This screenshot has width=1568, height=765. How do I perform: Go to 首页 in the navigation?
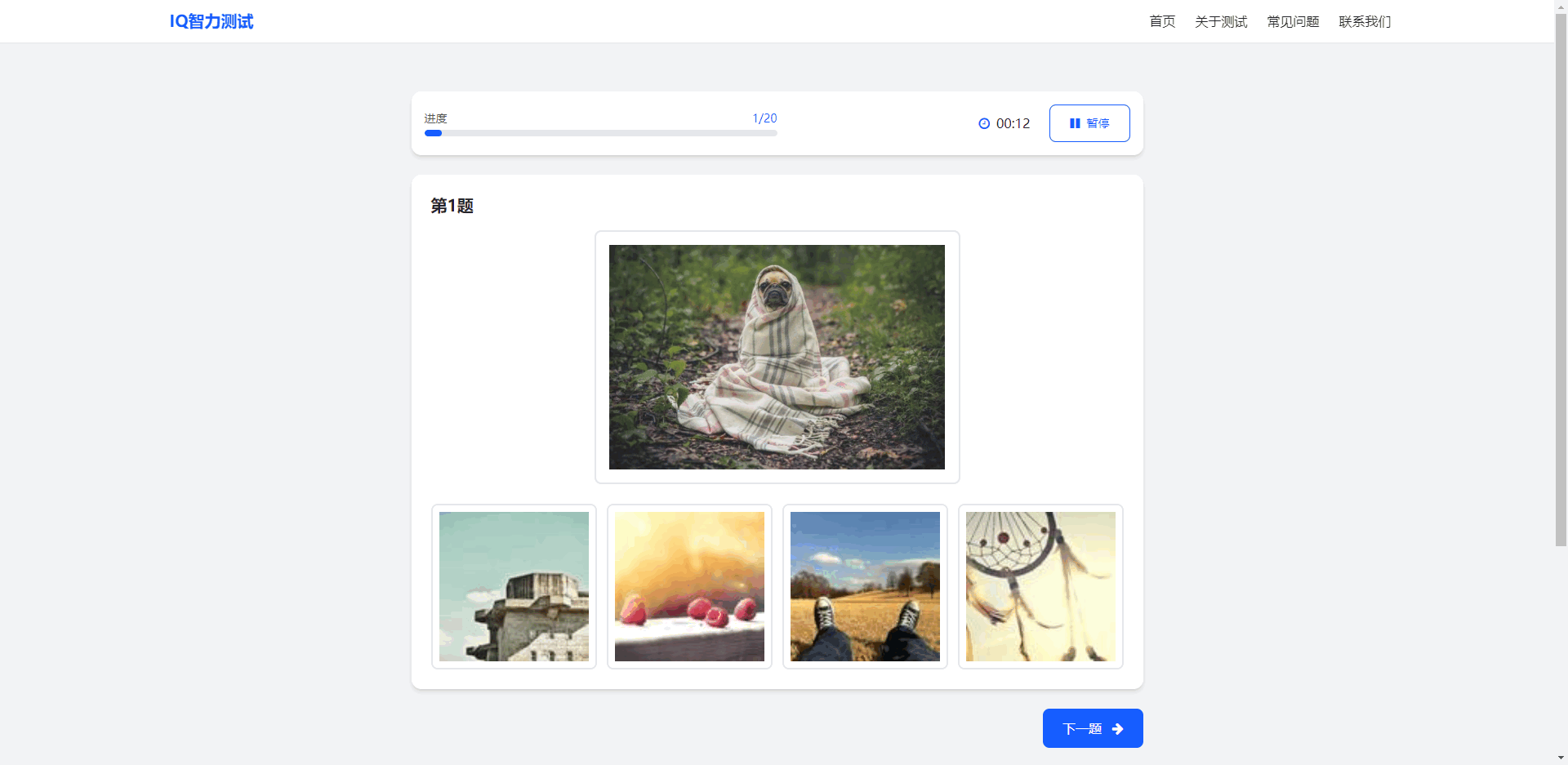click(1162, 21)
